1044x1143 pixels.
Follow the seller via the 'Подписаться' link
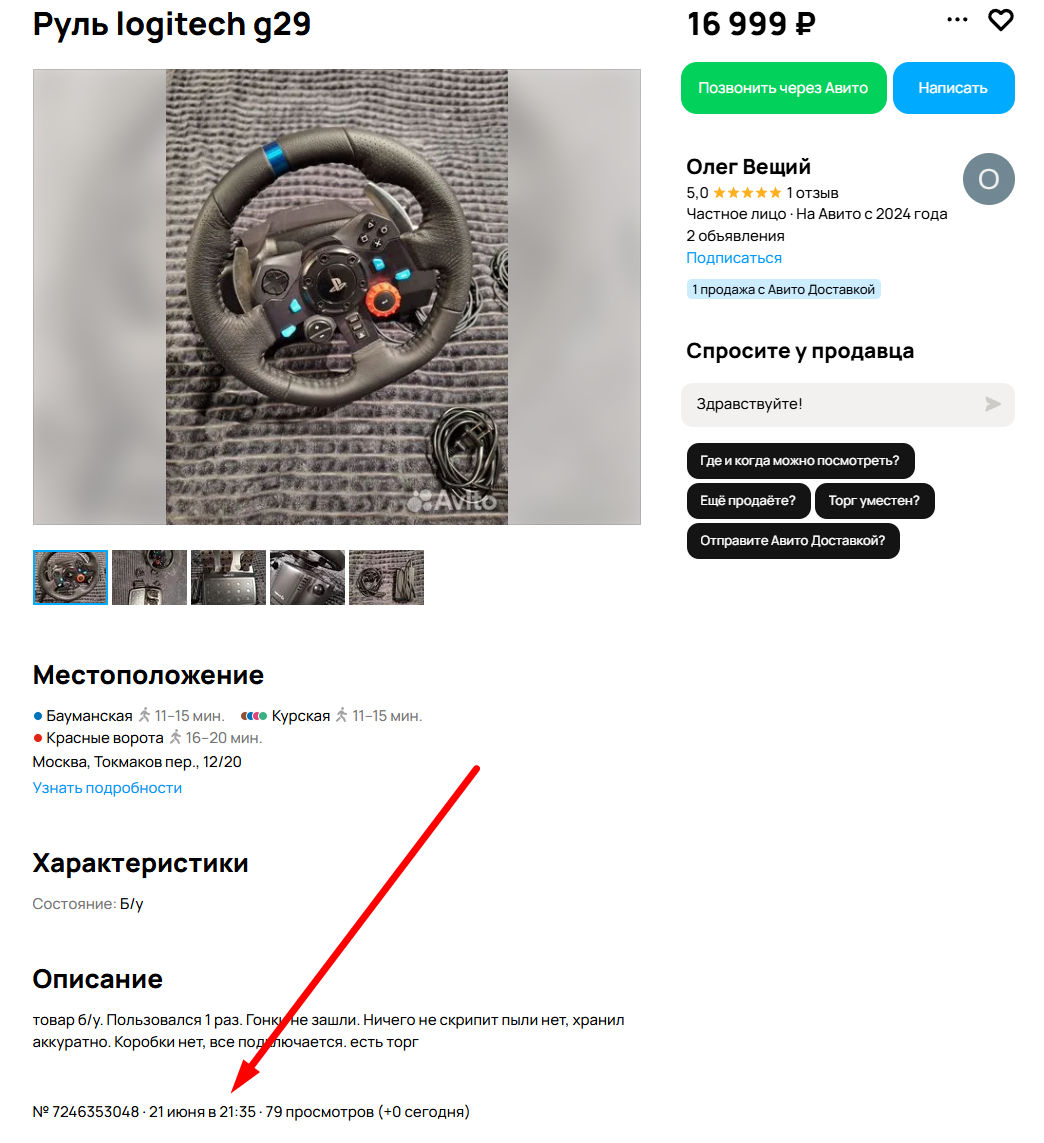tap(733, 258)
